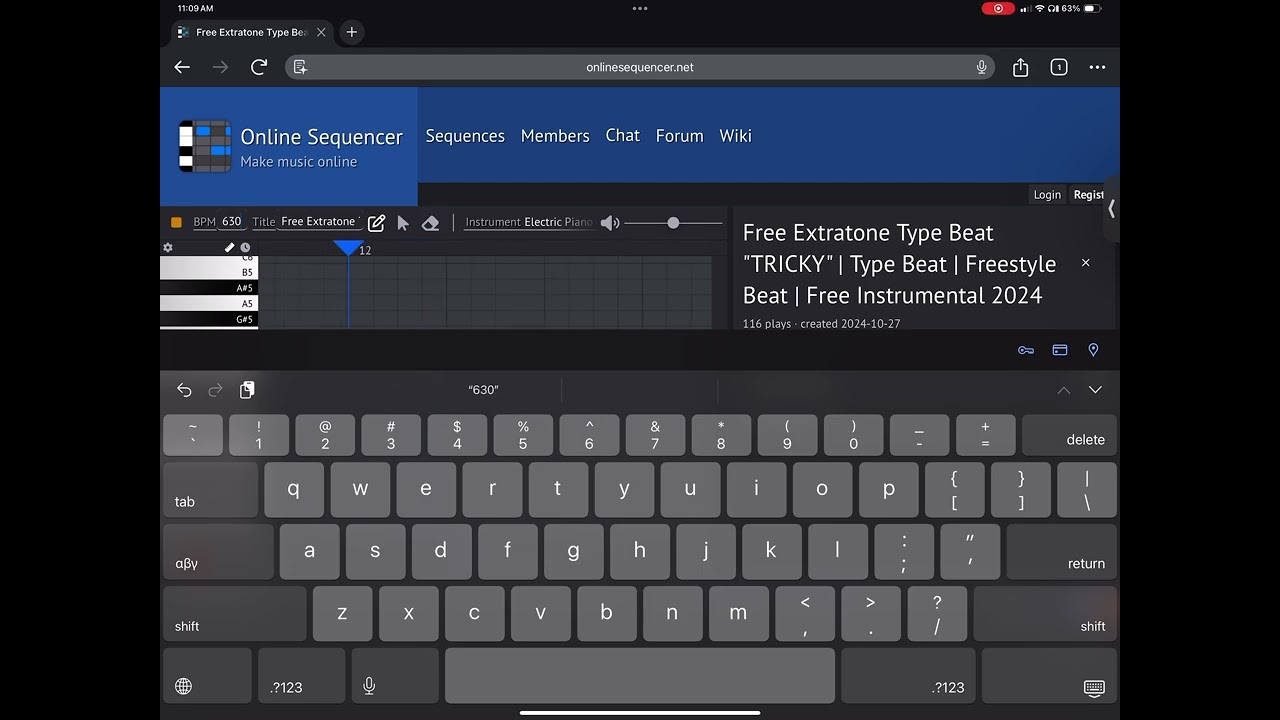This screenshot has height=720, width=1280.
Task: Select the eraser tool
Action: click(x=430, y=223)
